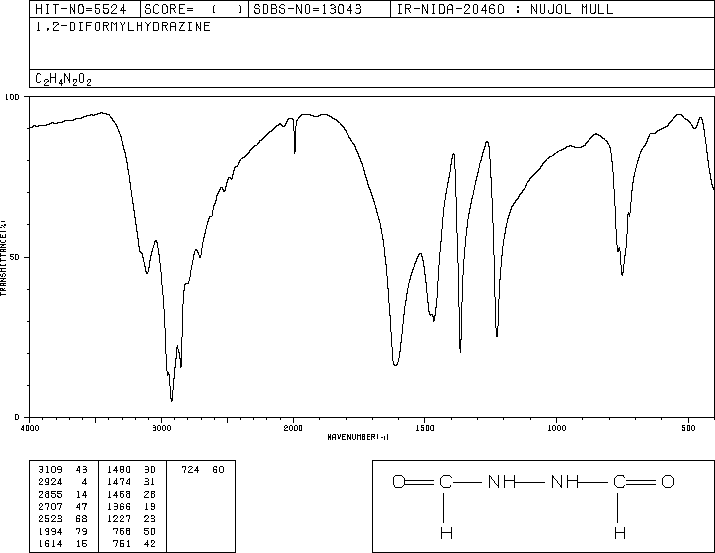715x553 pixels.
Task: Click the 0 transmittance axis label
Action: tap(17, 417)
